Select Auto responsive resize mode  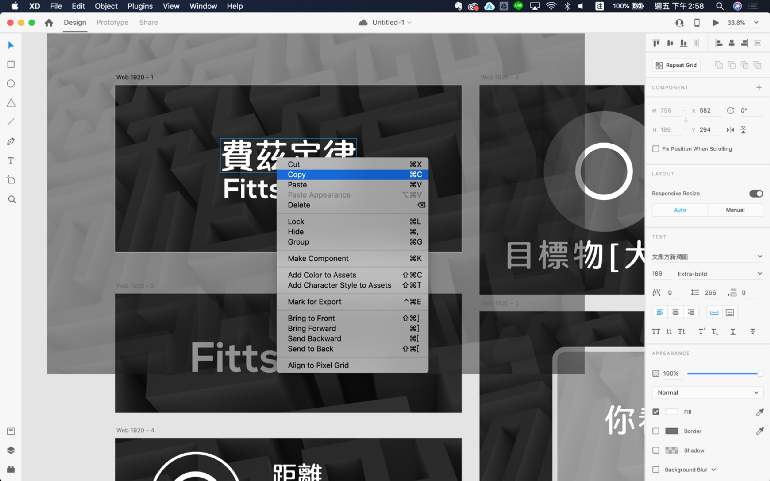[x=680, y=210]
